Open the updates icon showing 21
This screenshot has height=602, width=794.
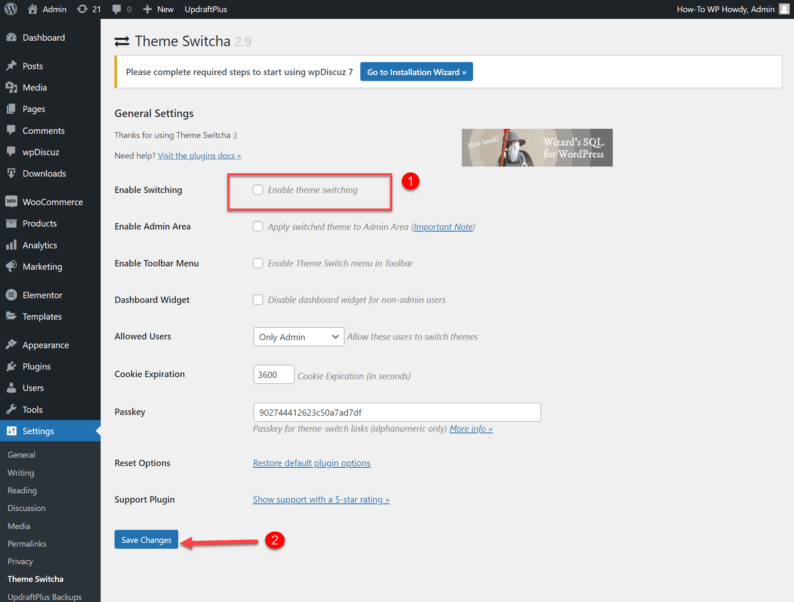tap(82, 9)
